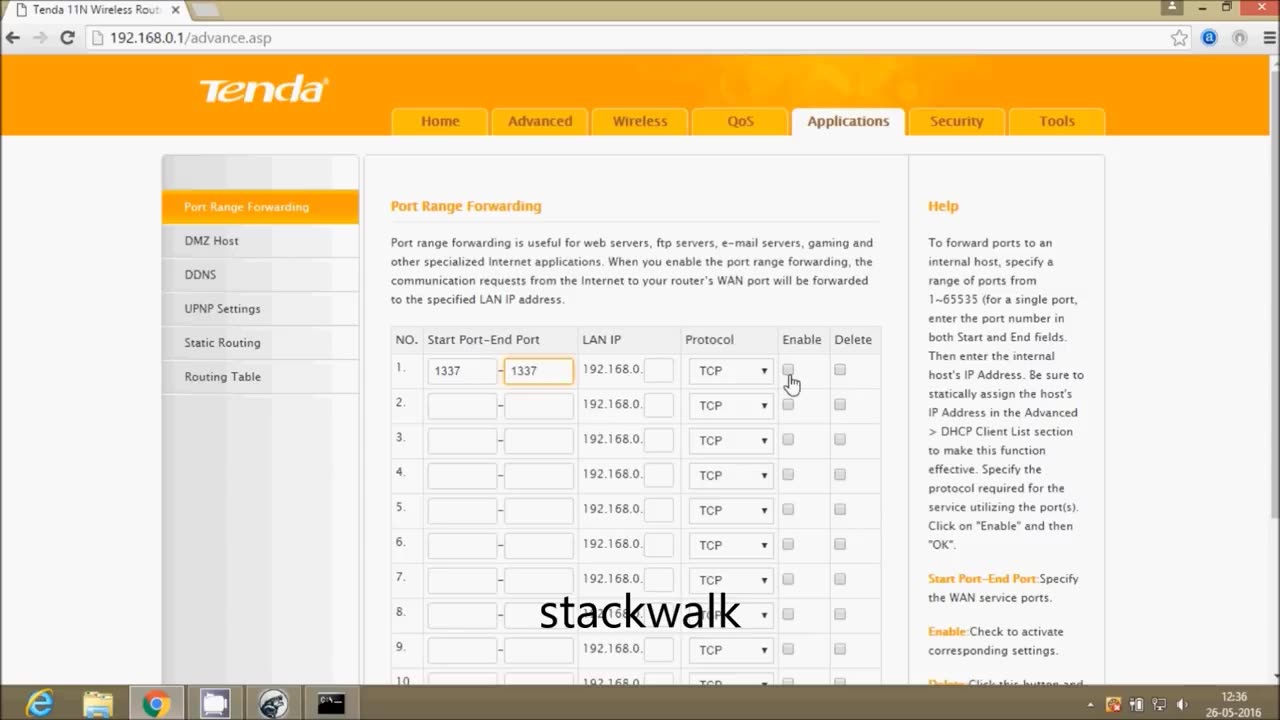Open the Protocol dropdown for rule 4
The height and width of the screenshot is (720, 1280).
731,476
